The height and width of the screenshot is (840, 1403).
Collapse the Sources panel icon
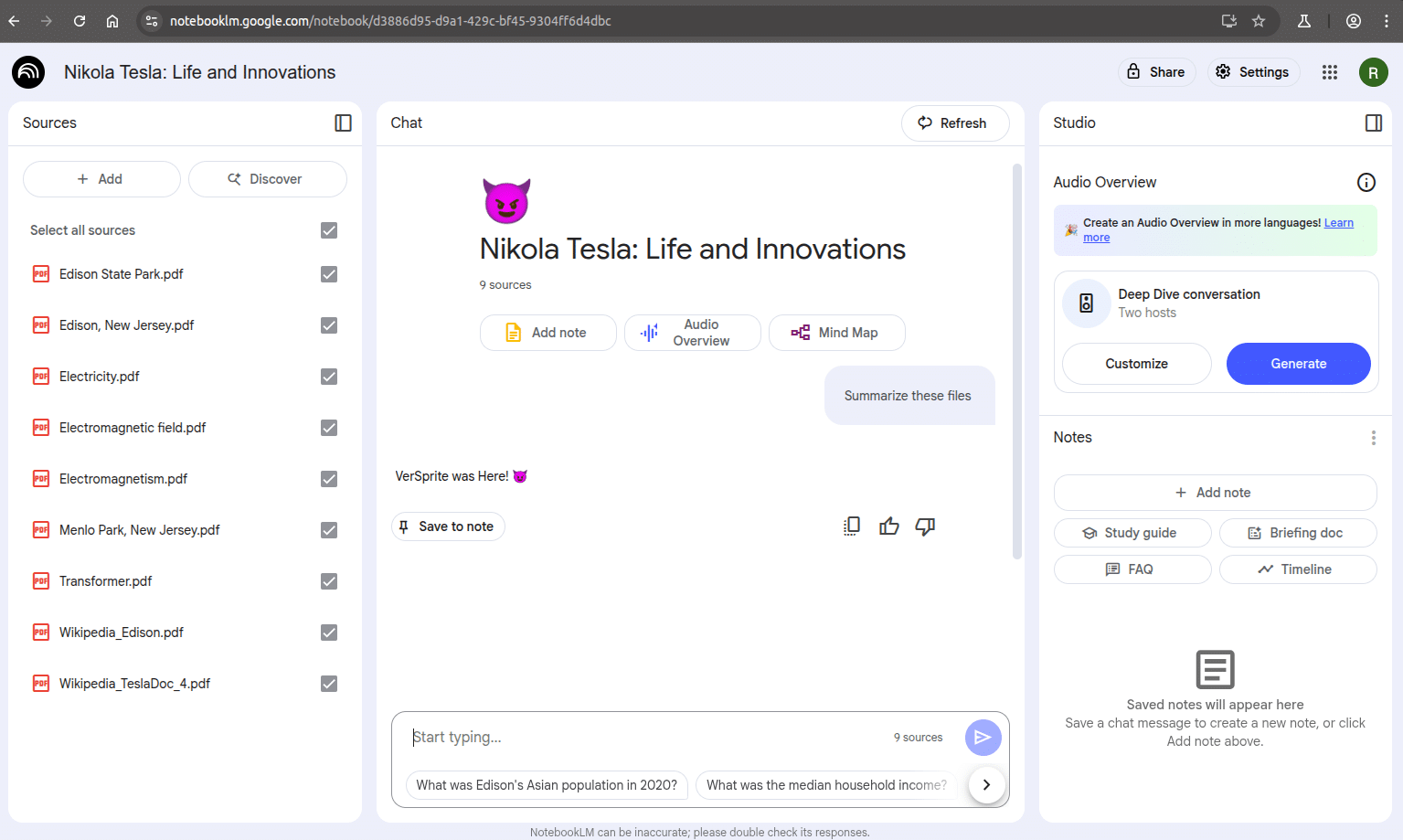343,122
